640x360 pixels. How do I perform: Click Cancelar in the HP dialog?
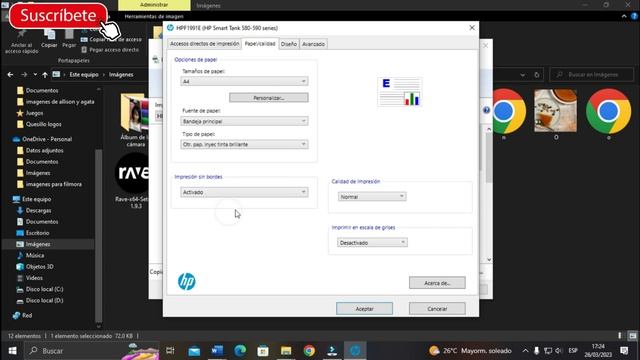(x=437, y=309)
